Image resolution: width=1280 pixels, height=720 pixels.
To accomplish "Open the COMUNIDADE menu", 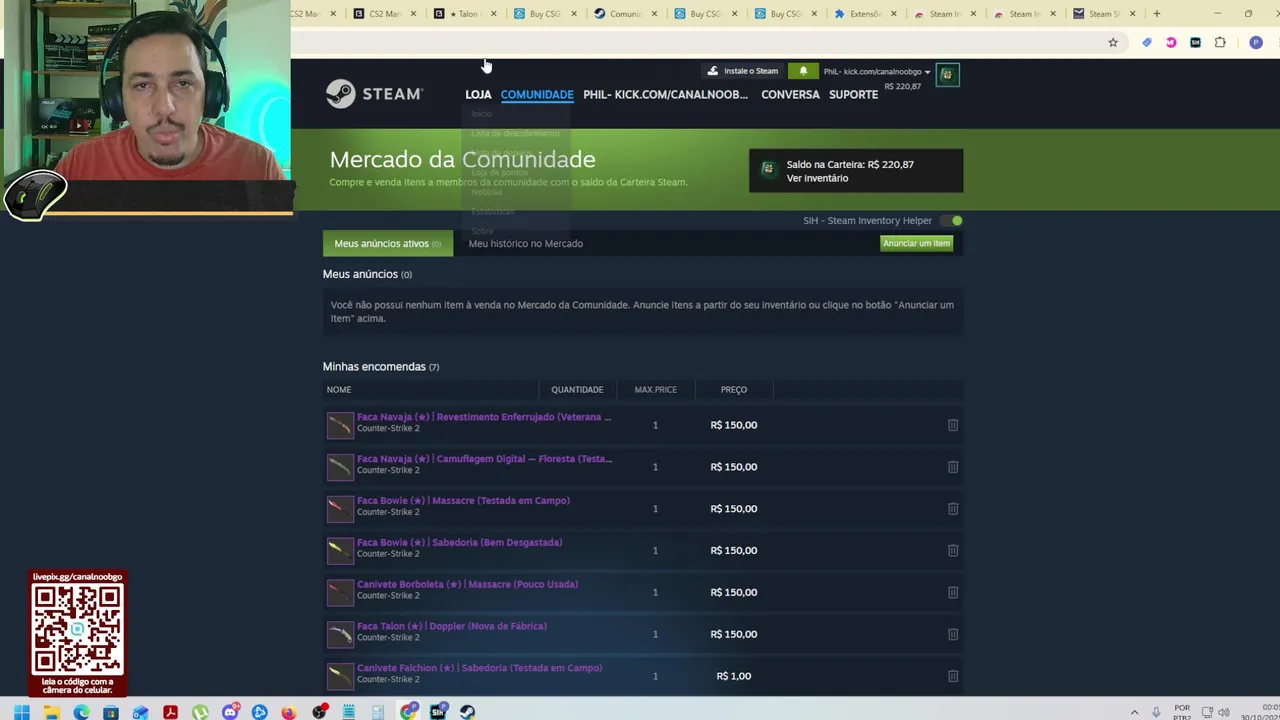I will tap(537, 94).
